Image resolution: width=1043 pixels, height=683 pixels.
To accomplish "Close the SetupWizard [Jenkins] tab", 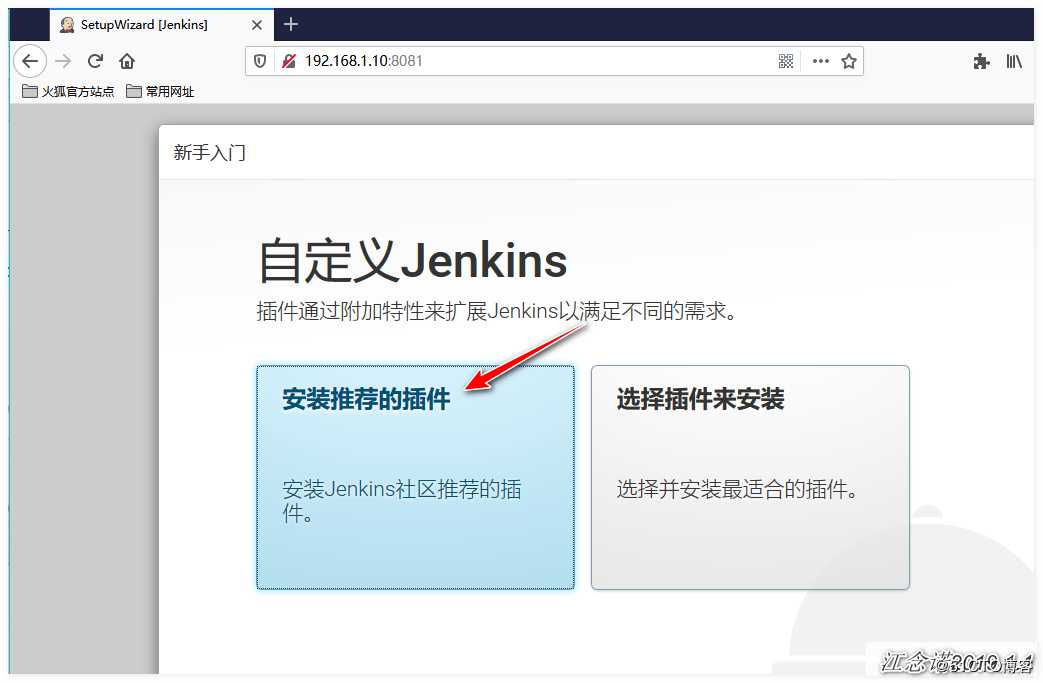I will (257, 25).
